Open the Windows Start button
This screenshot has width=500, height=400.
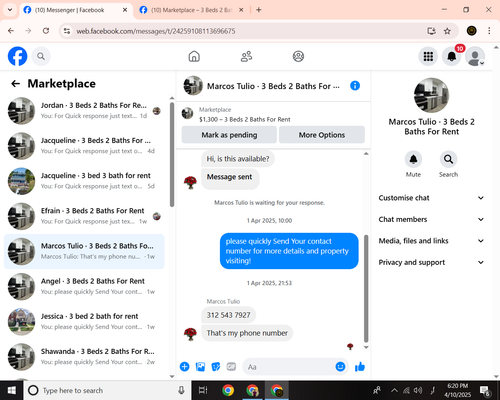coord(12,390)
